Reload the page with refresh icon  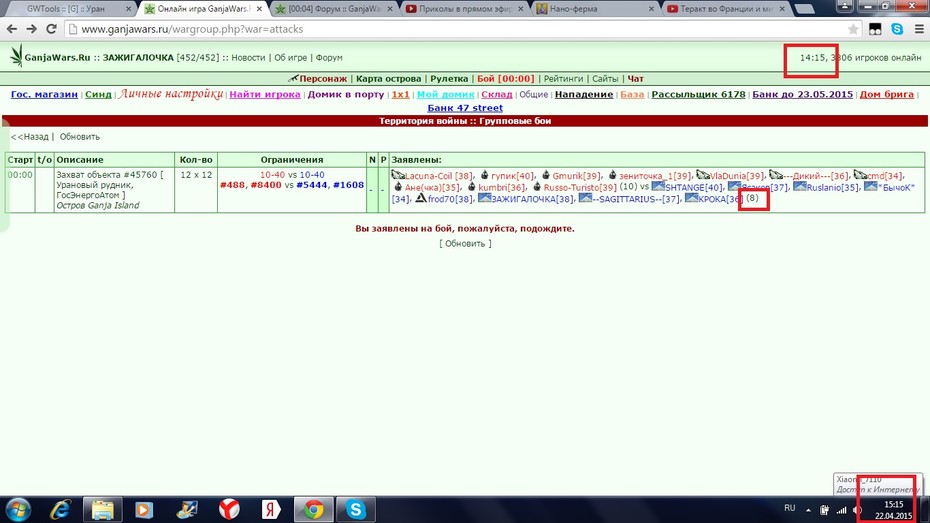pyautogui.click(x=52, y=29)
